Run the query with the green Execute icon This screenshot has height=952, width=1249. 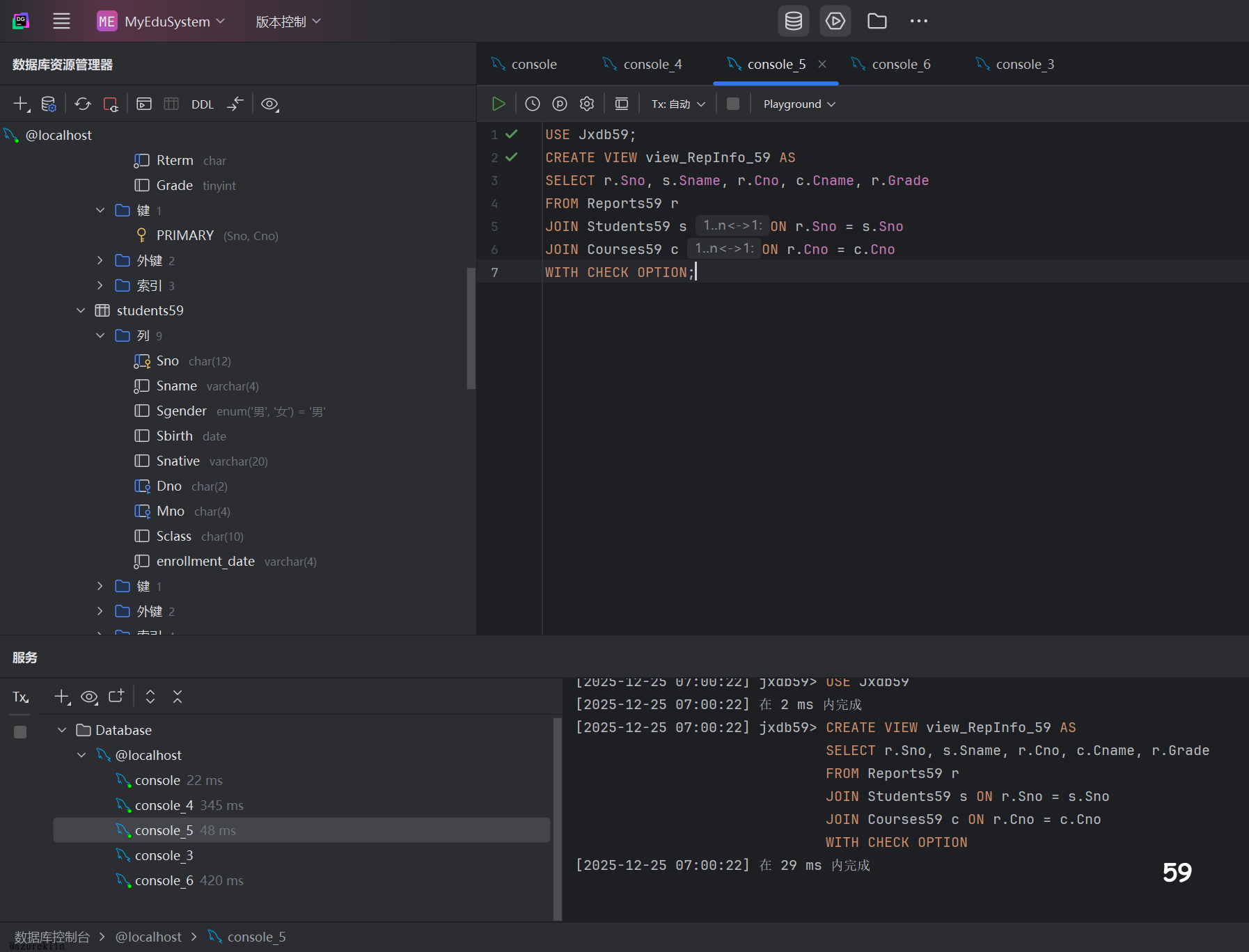click(498, 104)
